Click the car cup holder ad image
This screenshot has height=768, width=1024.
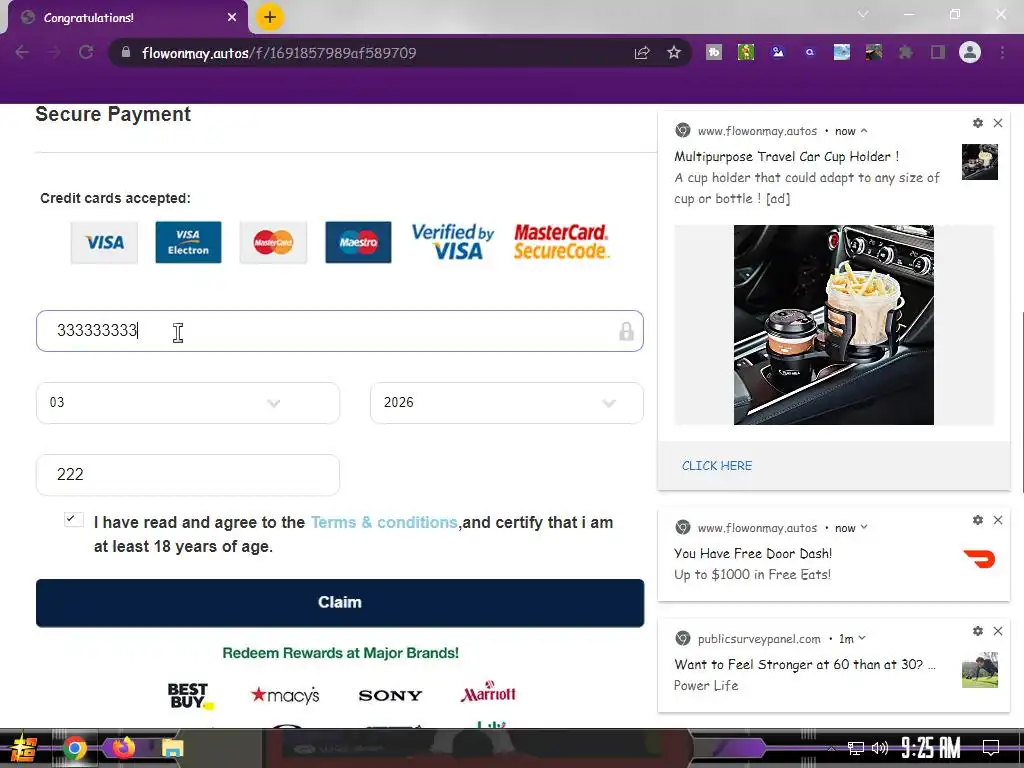[834, 325]
